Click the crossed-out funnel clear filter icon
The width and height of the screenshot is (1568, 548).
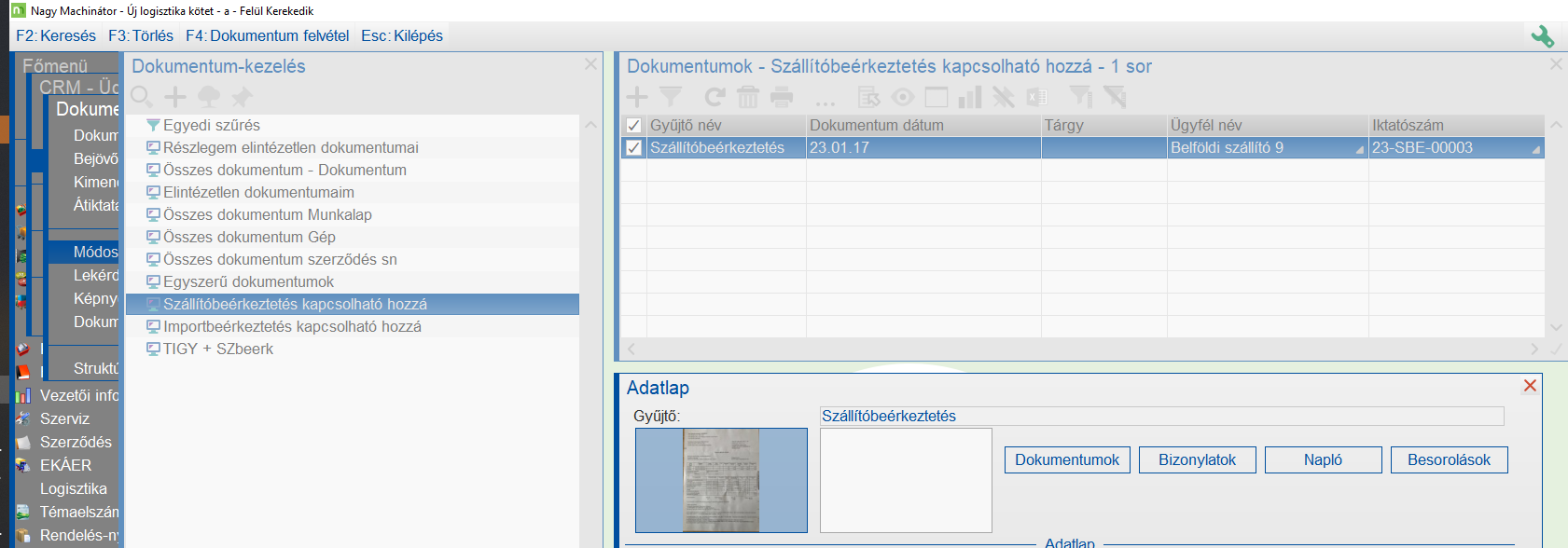[x=1115, y=97]
